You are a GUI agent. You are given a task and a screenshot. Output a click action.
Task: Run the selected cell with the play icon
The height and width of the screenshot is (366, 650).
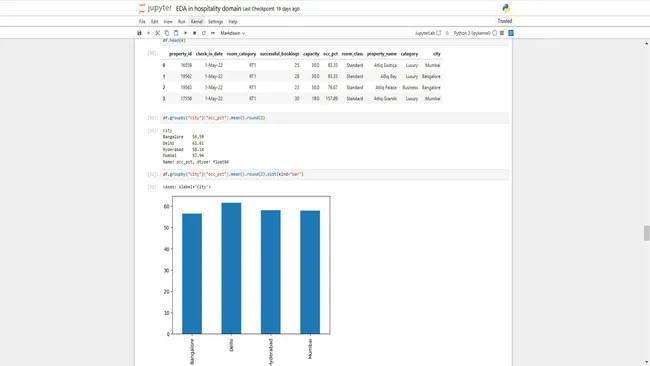coord(185,33)
